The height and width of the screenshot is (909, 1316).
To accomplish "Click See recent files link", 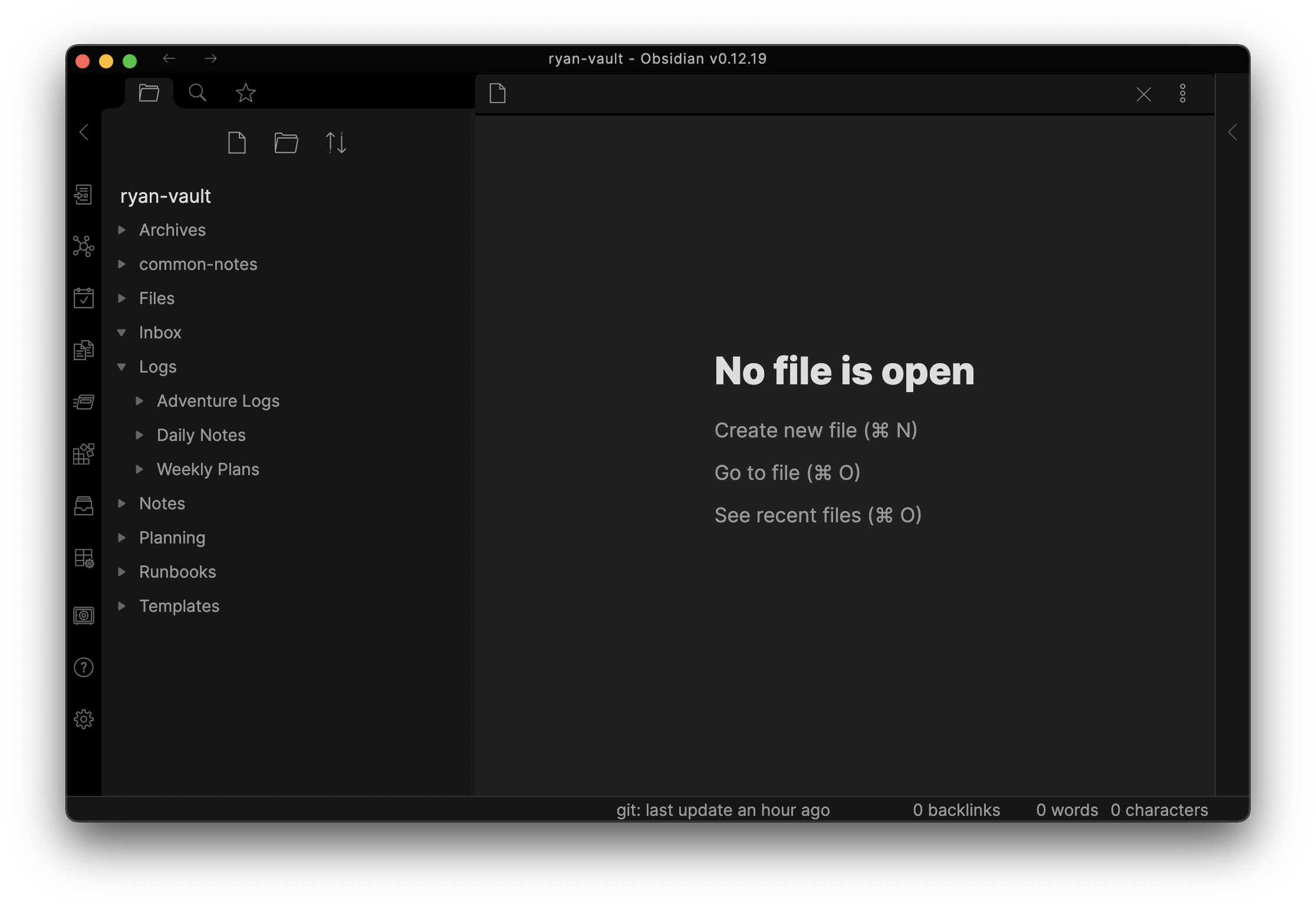I will coord(818,515).
